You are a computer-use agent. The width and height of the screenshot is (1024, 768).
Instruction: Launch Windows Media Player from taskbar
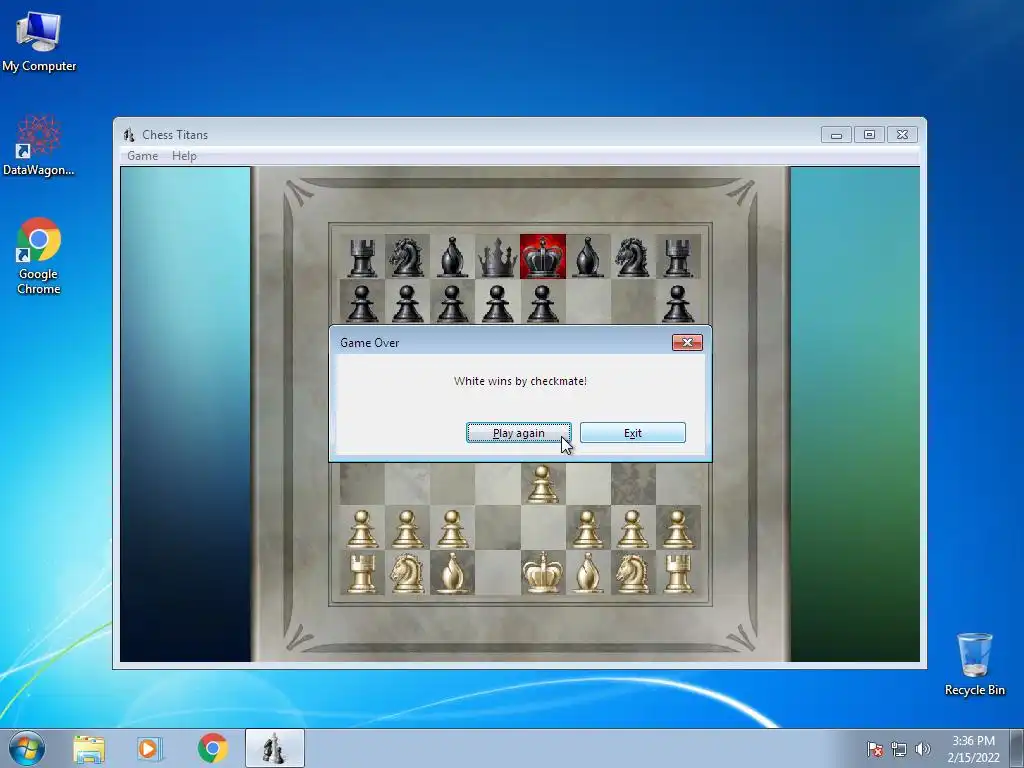149,749
